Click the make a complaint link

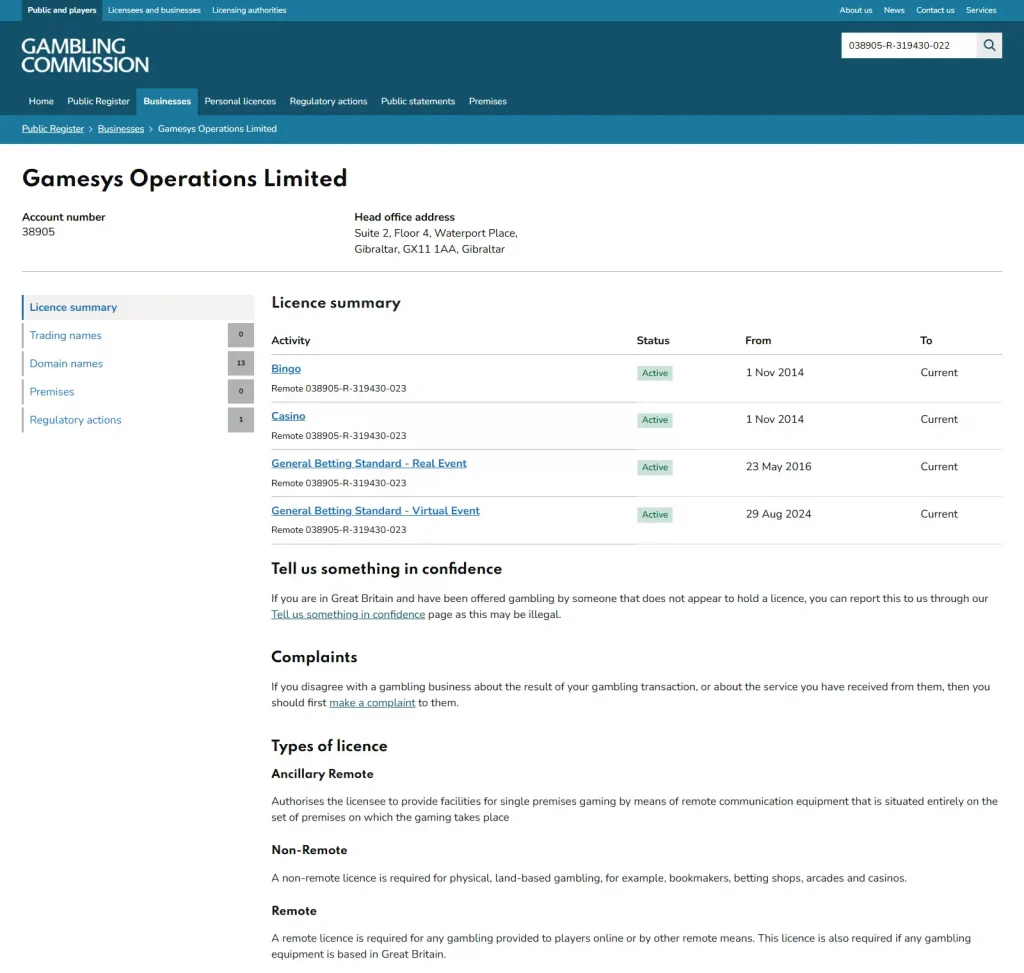372,703
